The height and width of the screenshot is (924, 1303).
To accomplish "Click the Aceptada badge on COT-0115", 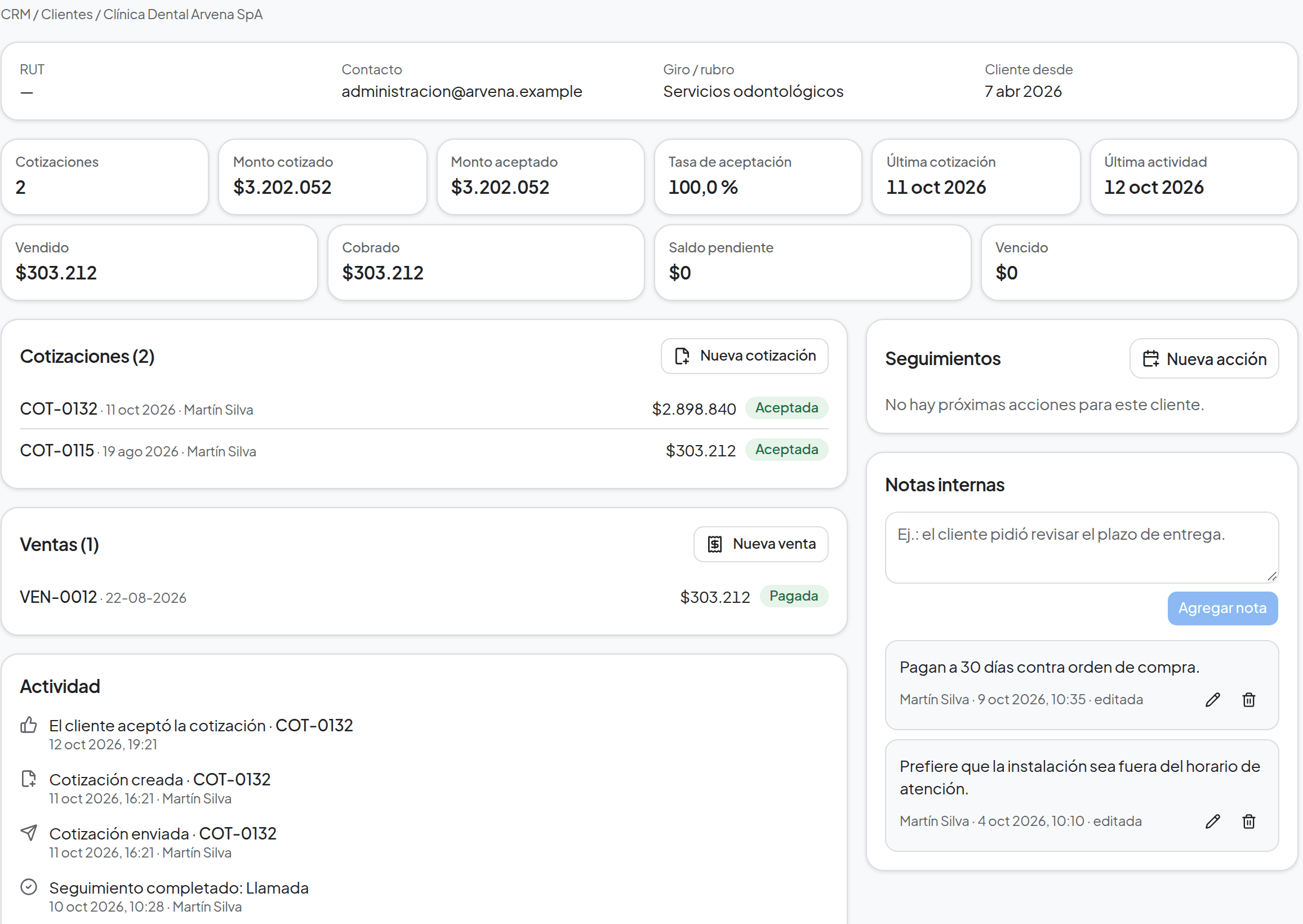I will 786,450.
